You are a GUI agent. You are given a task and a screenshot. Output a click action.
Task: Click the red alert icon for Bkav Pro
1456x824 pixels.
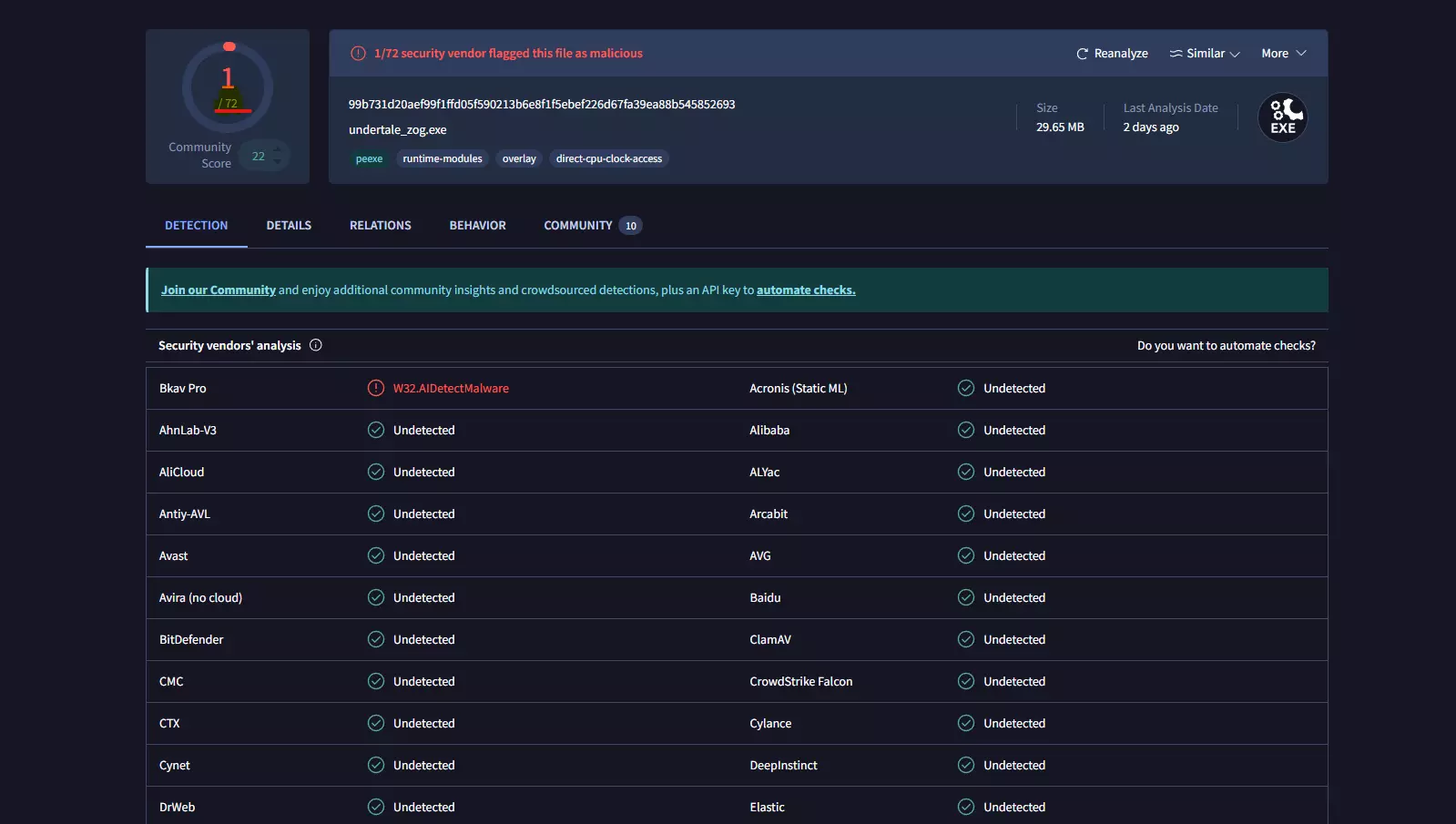click(x=375, y=388)
